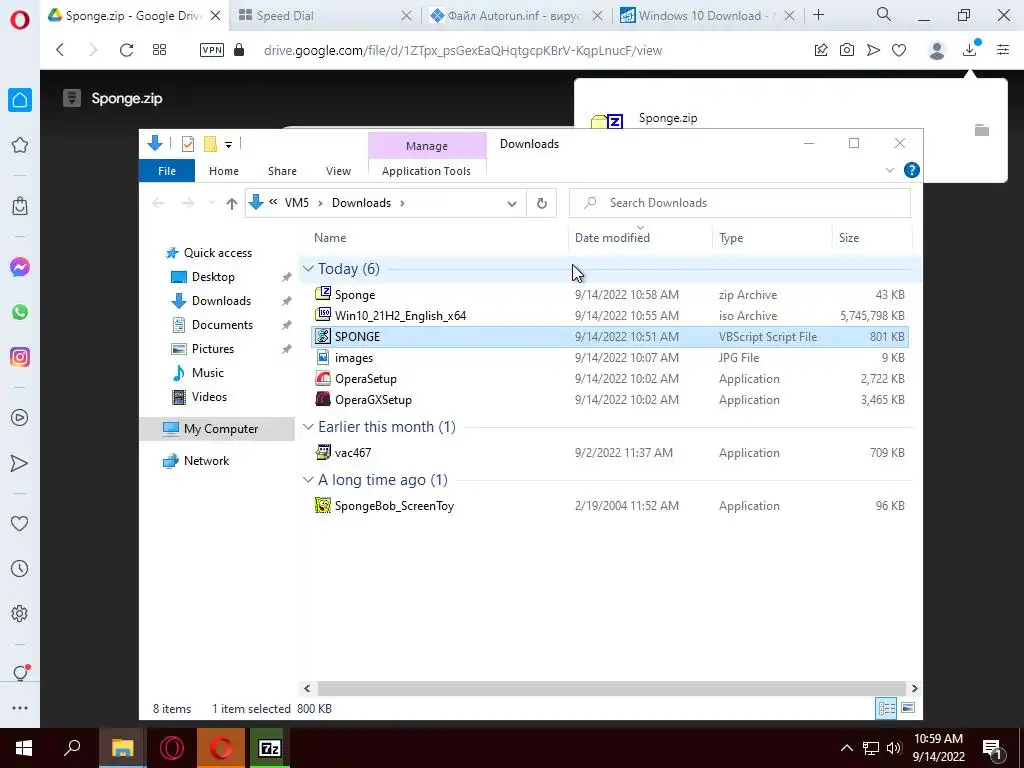The height and width of the screenshot is (768, 1024).
Task: Open the Player sidebar icon
Action: tap(20, 417)
